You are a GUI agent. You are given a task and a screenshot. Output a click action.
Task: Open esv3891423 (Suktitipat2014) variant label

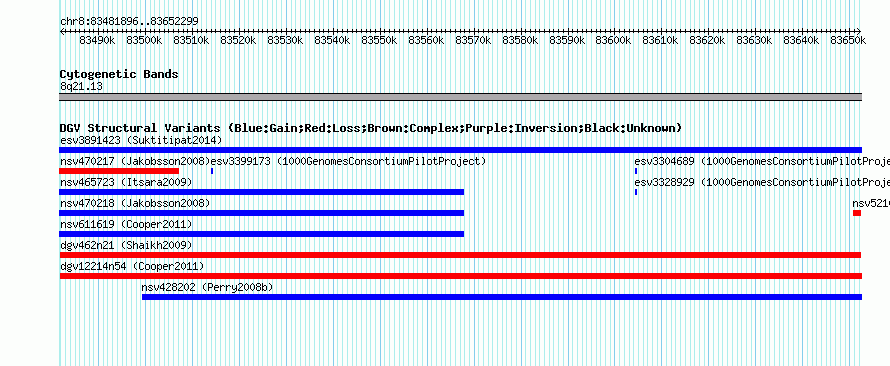pos(141,140)
